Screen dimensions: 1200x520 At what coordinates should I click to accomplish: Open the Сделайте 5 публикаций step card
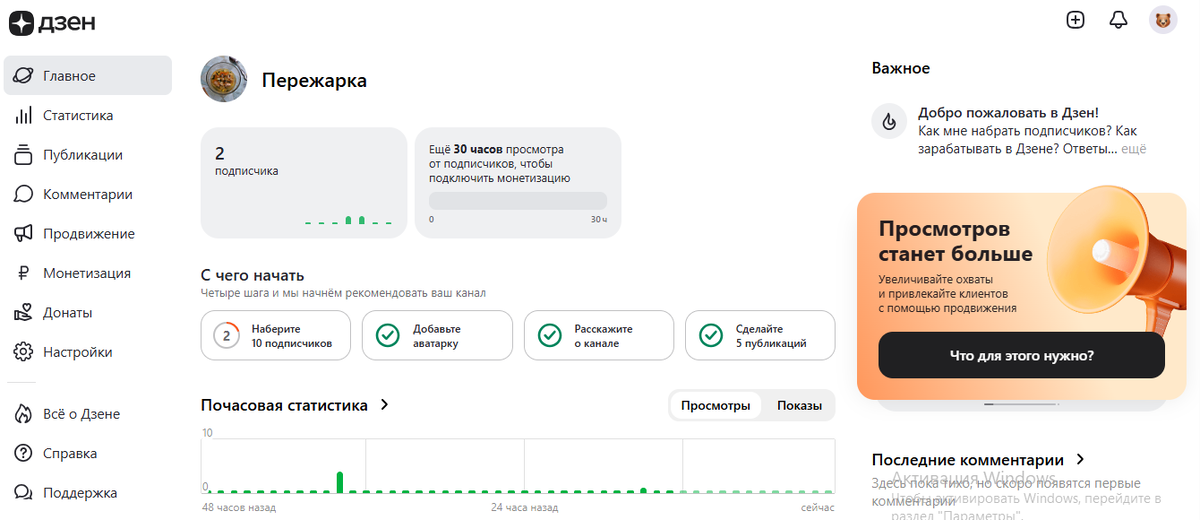[x=760, y=335]
